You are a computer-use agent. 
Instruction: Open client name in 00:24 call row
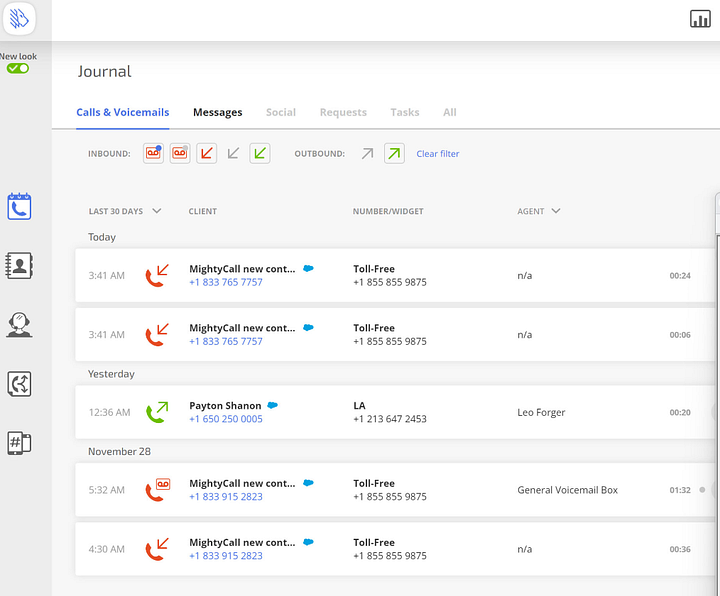242,269
